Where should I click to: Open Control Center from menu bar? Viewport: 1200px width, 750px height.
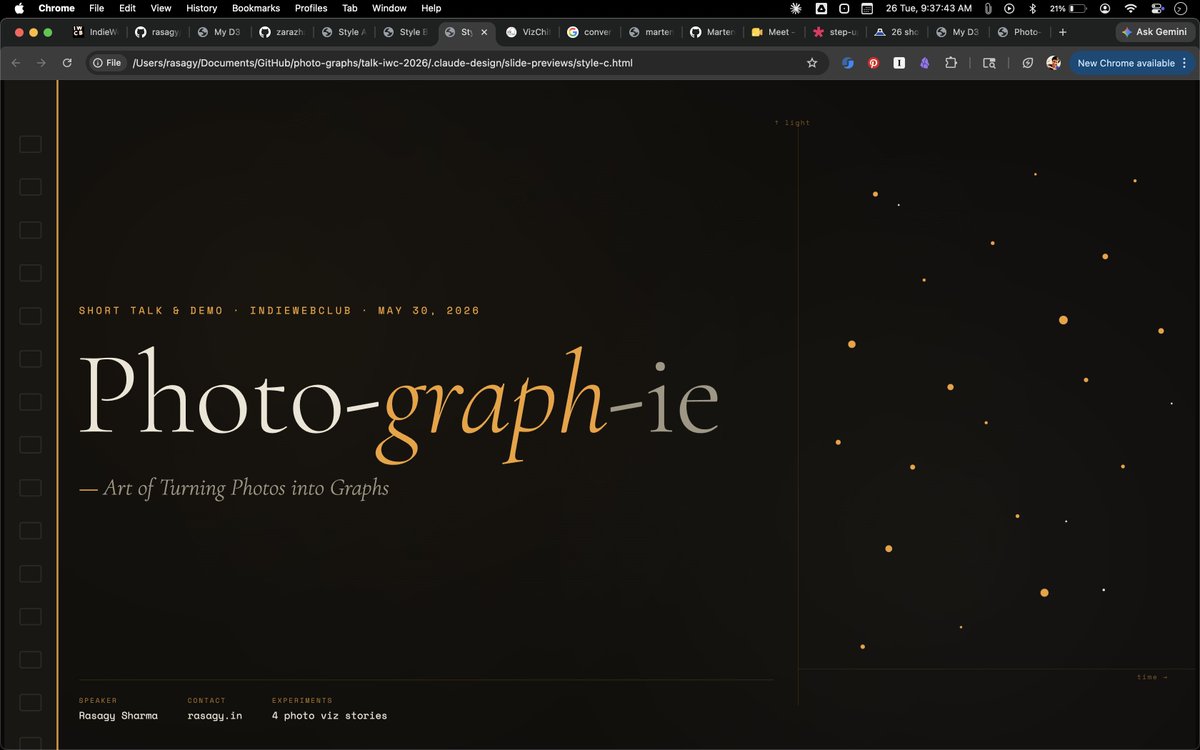[1158, 8]
